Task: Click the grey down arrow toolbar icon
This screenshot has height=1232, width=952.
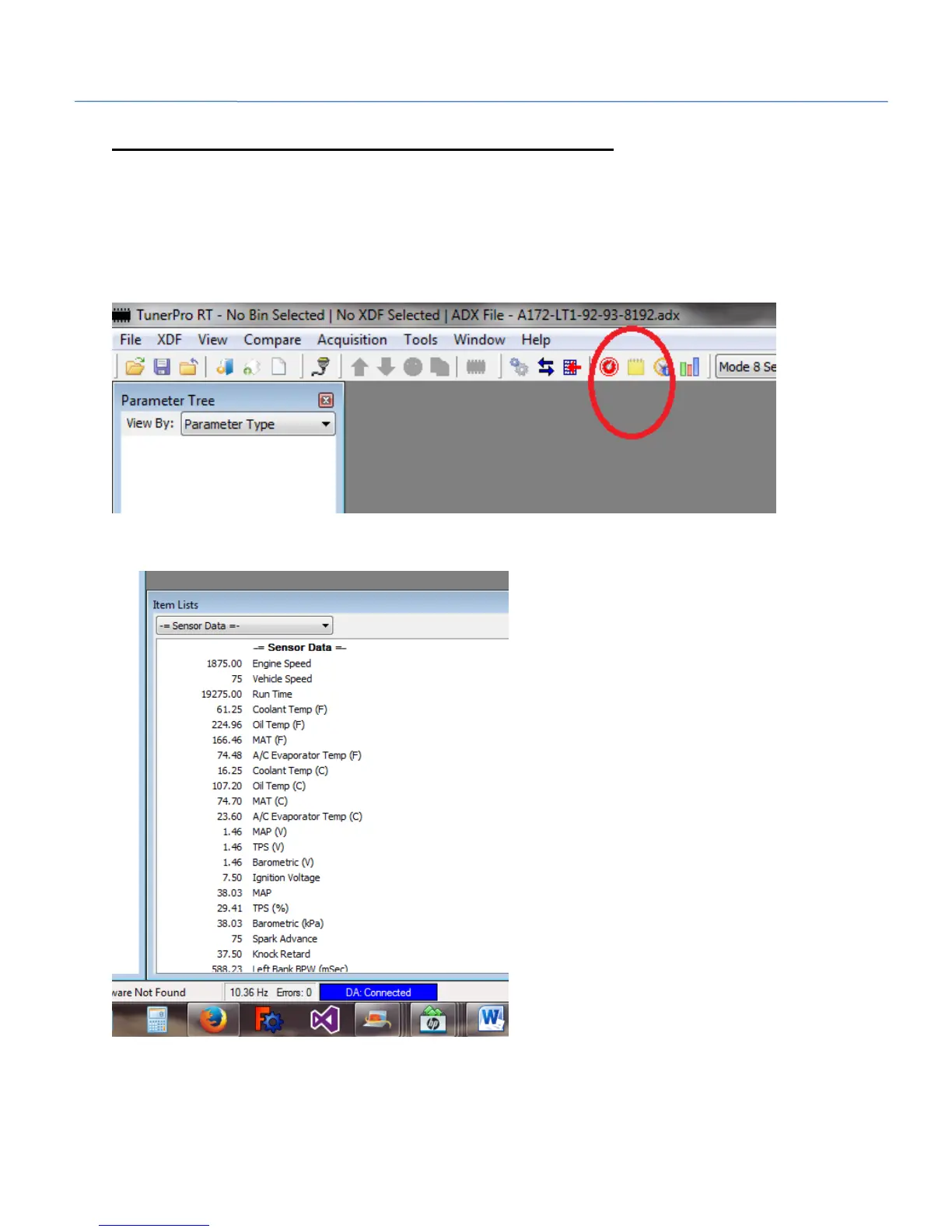Action: click(386, 367)
